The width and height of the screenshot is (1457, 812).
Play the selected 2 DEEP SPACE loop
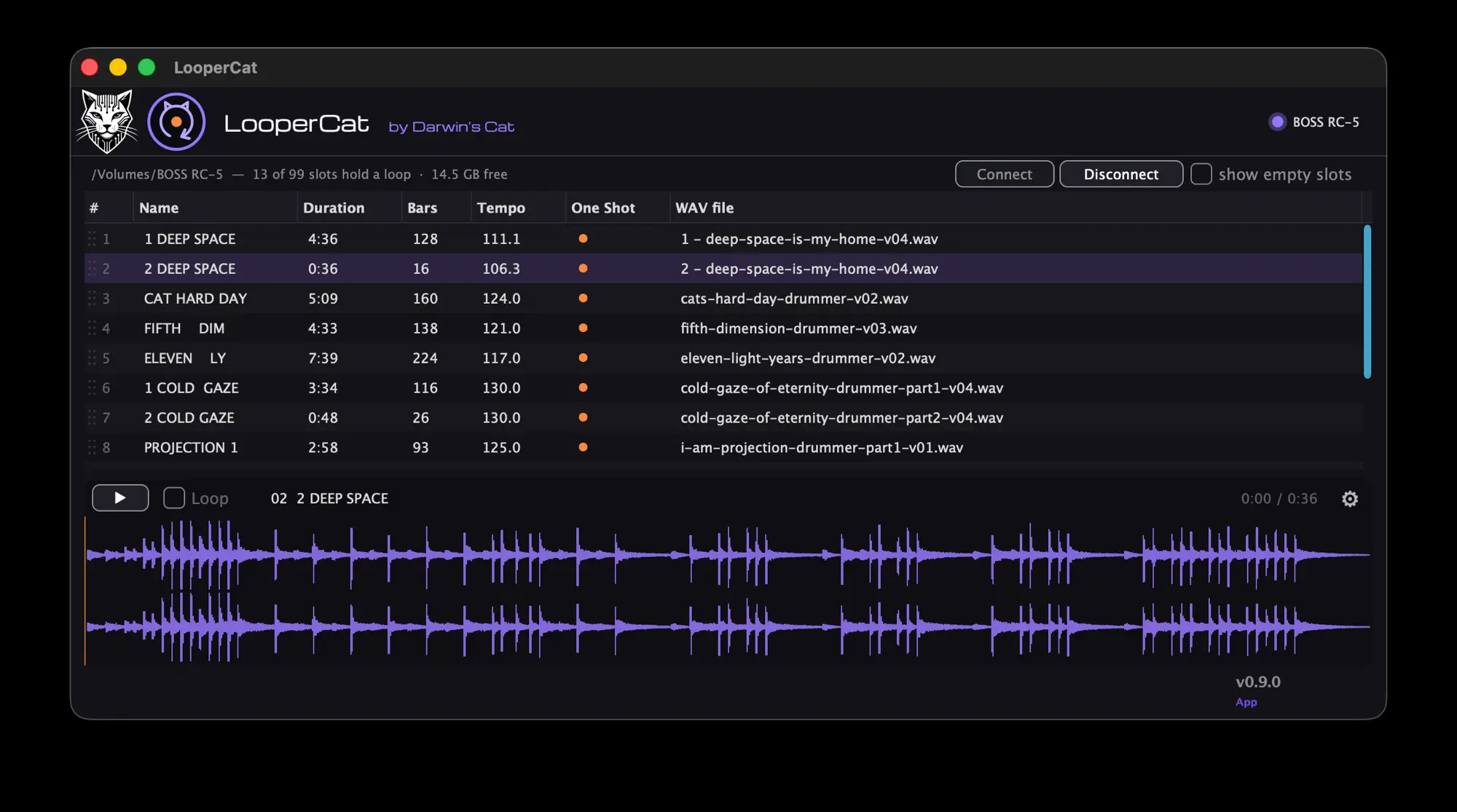click(120, 498)
